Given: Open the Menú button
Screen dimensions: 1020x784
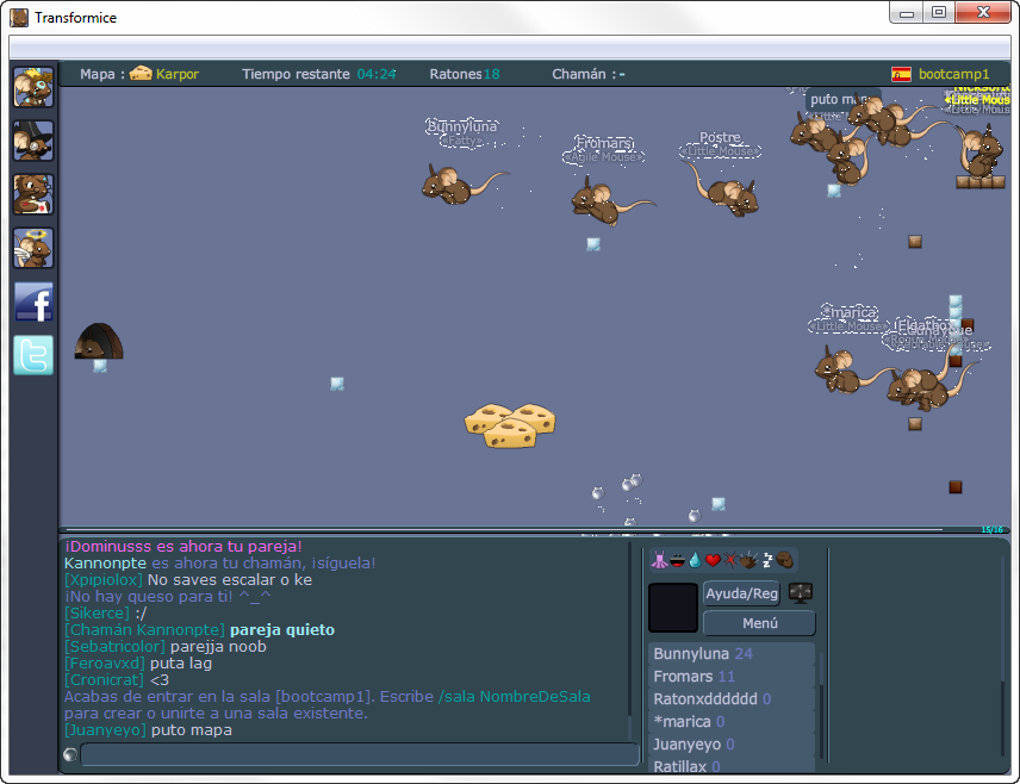Looking at the screenshot, I should (x=759, y=623).
